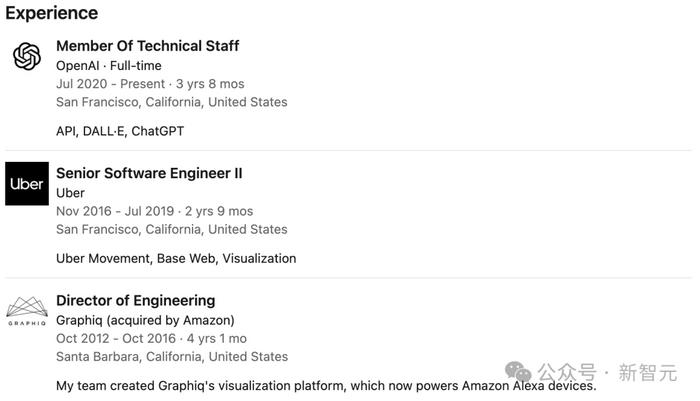Open the Member Of Technical Staff title
The width and height of the screenshot is (700, 401).
point(147,46)
